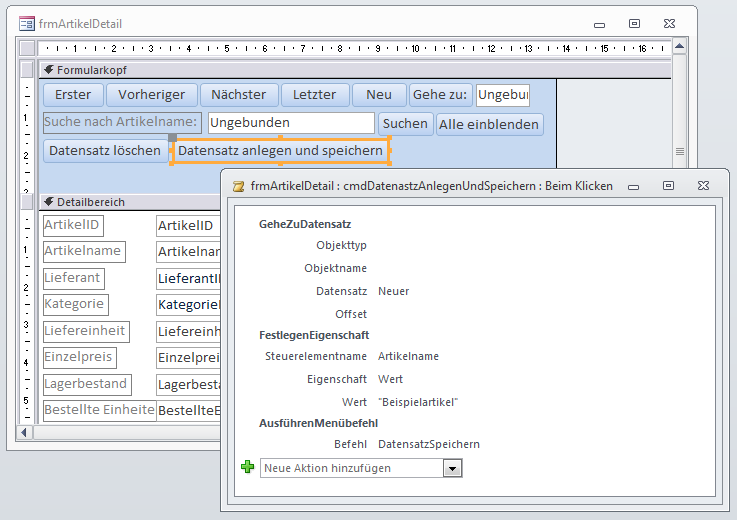
Task: Select the ArtikelID bound text box
Action: click(x=188, y=226)
